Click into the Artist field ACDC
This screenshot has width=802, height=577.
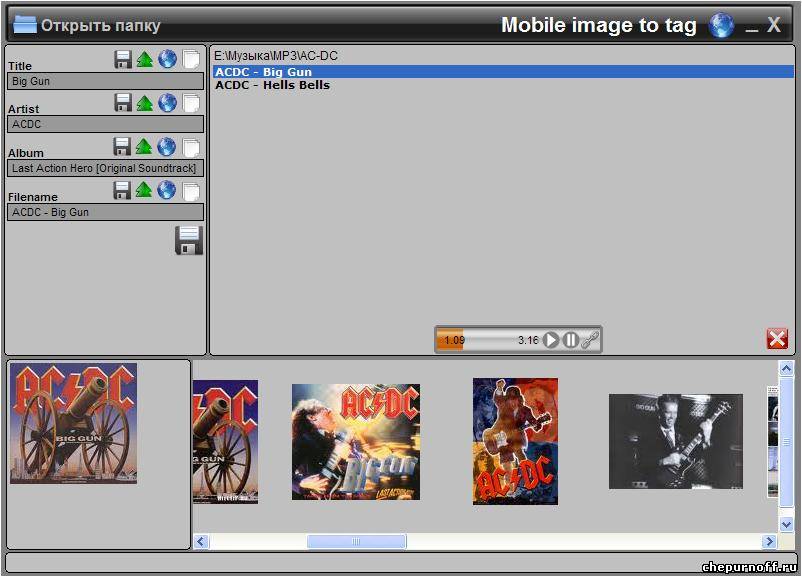click(x=105, y=124)
